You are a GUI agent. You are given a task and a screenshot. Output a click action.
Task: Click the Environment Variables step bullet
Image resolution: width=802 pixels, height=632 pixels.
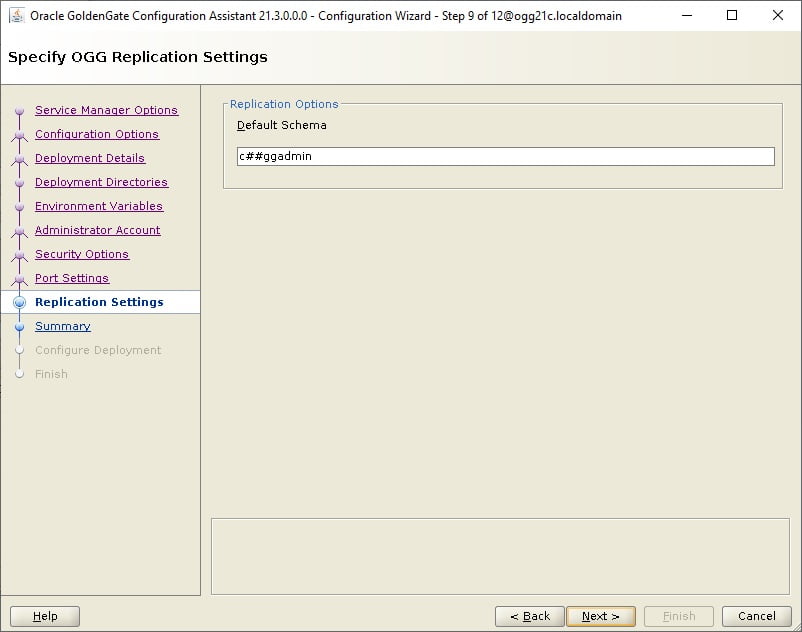click(19, 207)
